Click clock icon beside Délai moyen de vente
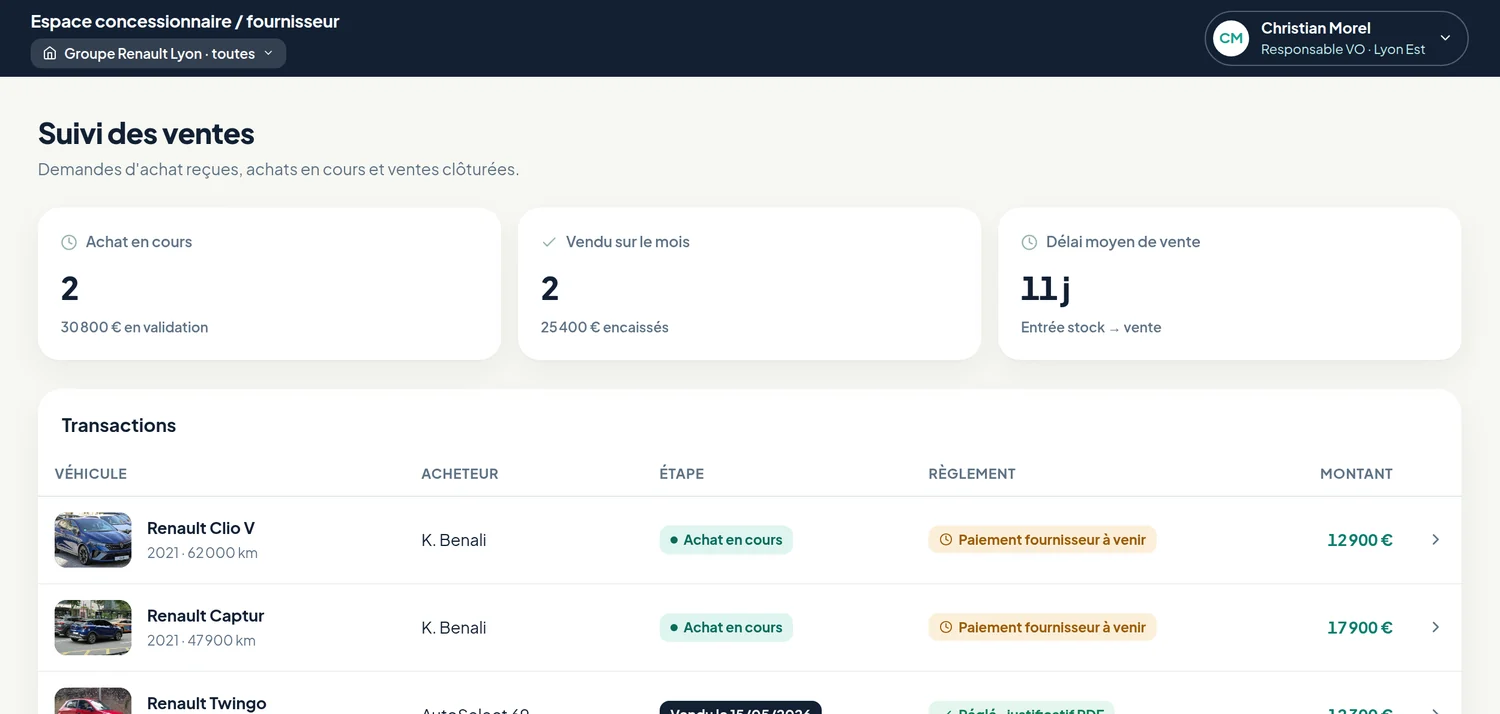1500x714 pixels. click(x=1029, y=242)
